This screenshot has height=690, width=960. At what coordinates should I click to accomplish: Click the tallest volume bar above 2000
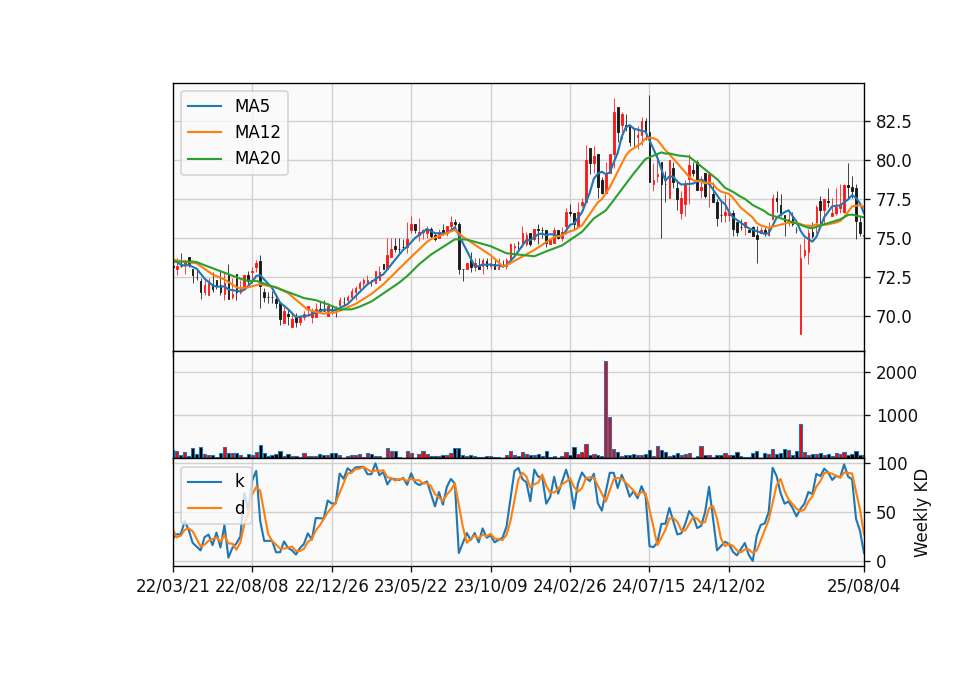[x=606, y=410]
